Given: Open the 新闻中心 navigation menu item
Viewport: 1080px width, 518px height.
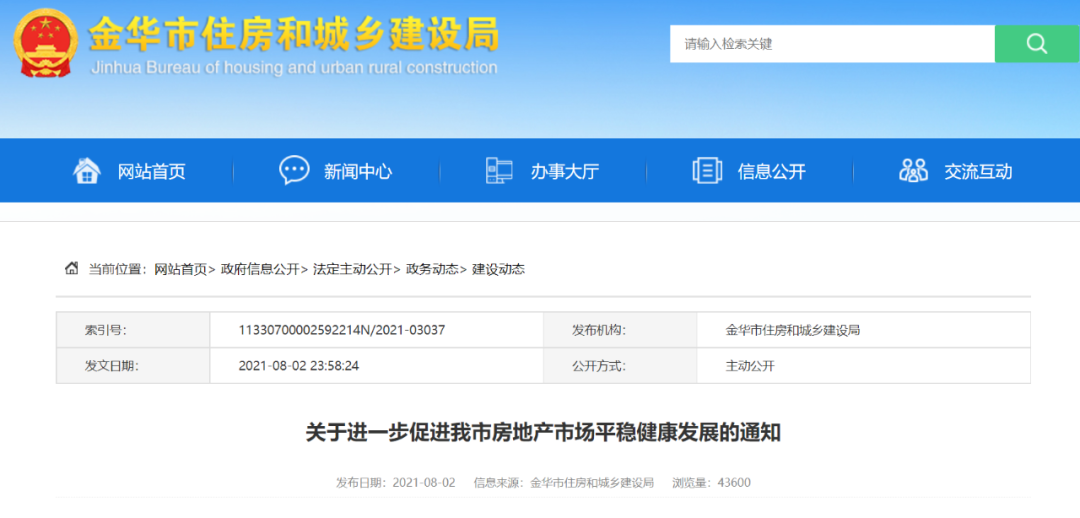Looking at the screenshot, I should click(x=358, y=172).
